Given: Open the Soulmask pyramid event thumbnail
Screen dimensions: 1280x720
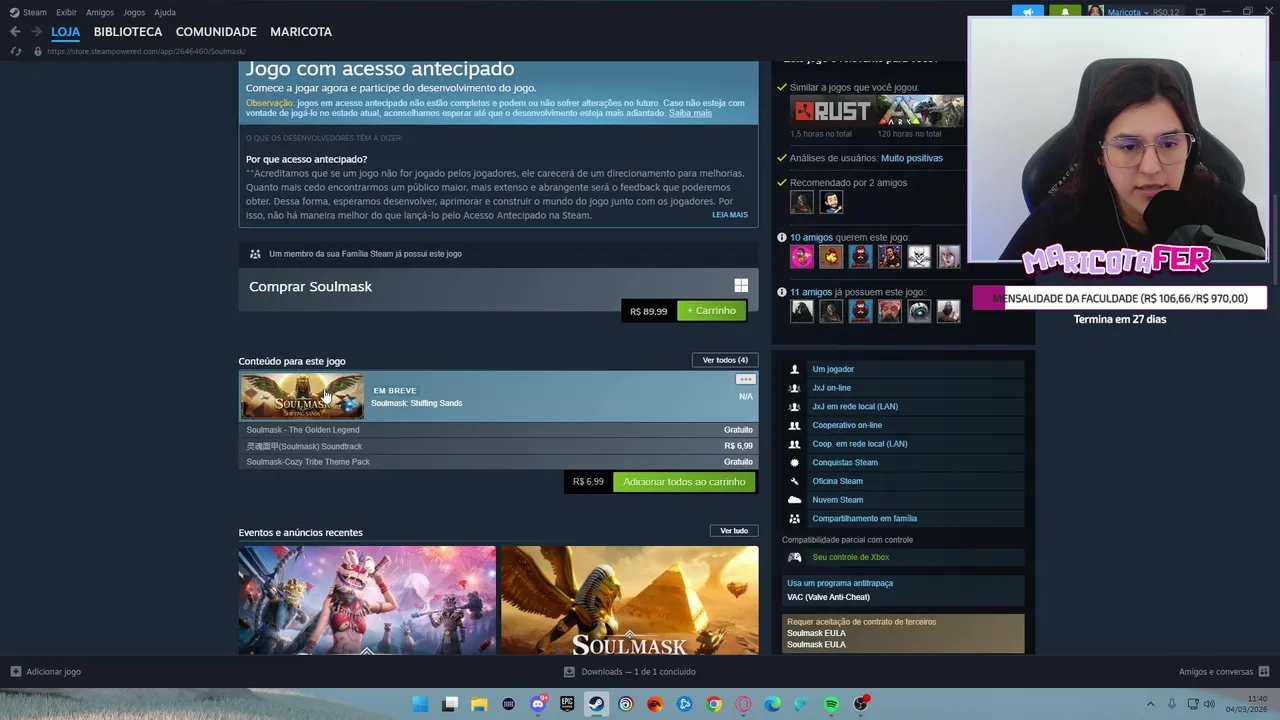Looking at the screenshot, I should tap(630, 600).
